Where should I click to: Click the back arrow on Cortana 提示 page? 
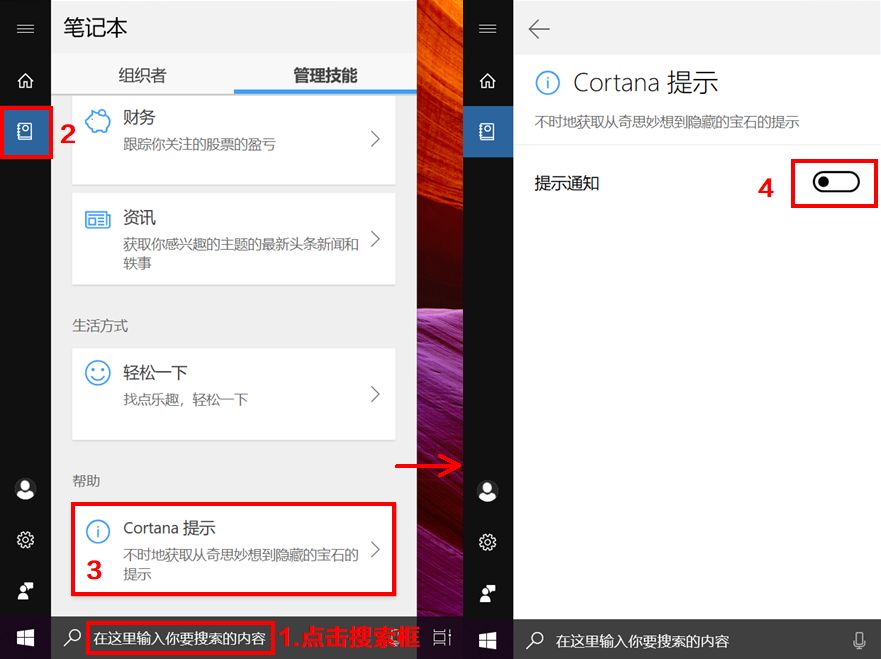[x=538, y=29]
